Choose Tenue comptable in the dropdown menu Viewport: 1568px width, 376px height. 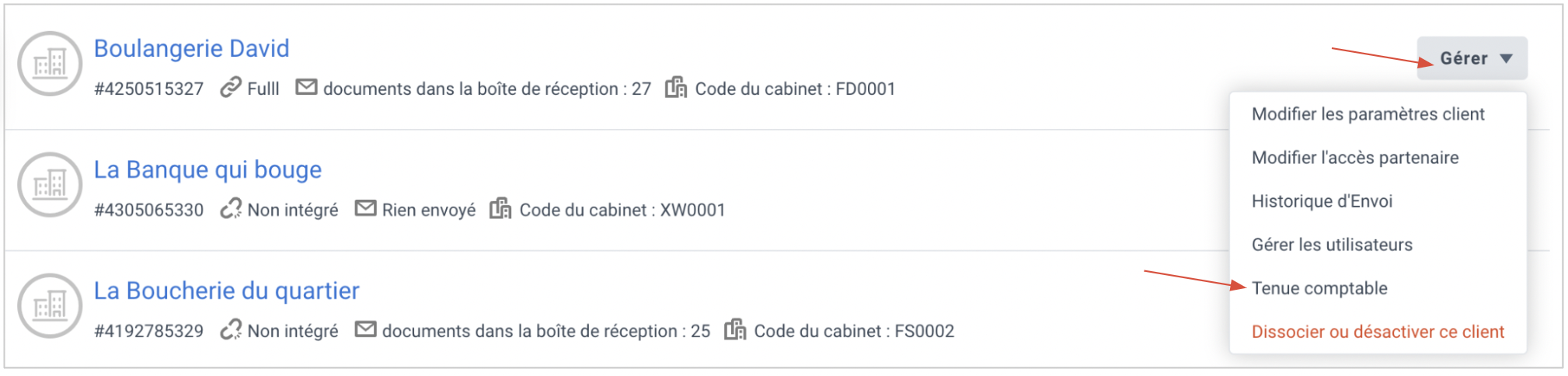tap(1319, 288)
